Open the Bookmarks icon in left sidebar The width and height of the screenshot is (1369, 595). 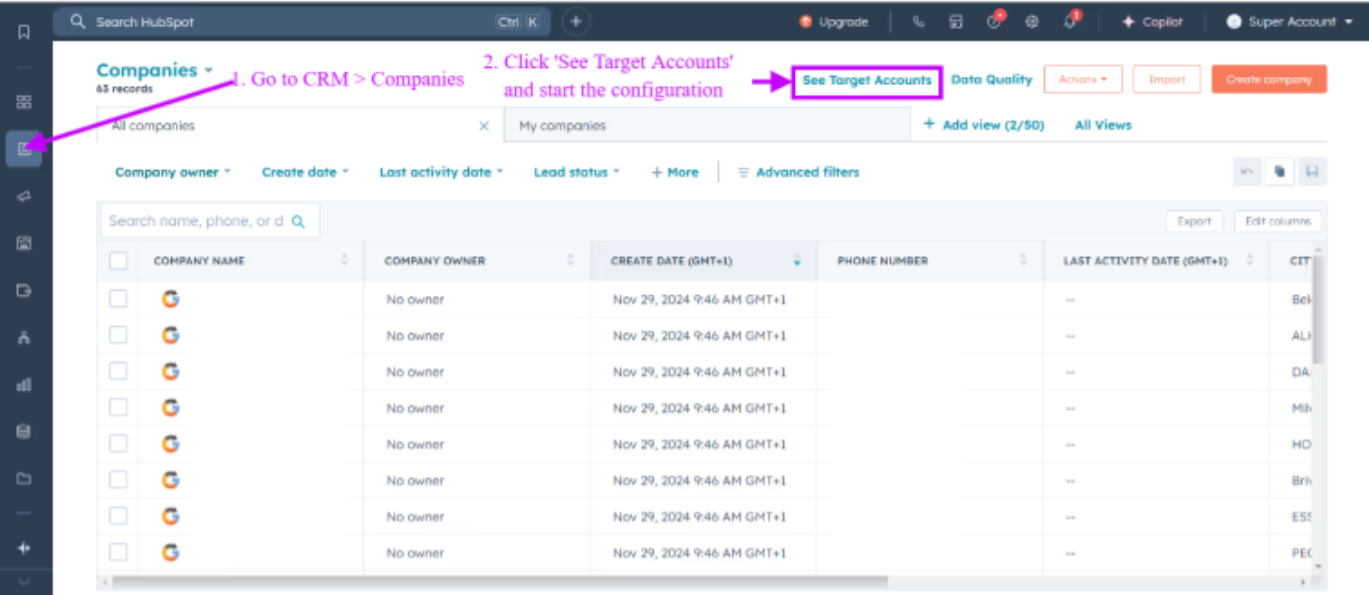coord(24,31)
